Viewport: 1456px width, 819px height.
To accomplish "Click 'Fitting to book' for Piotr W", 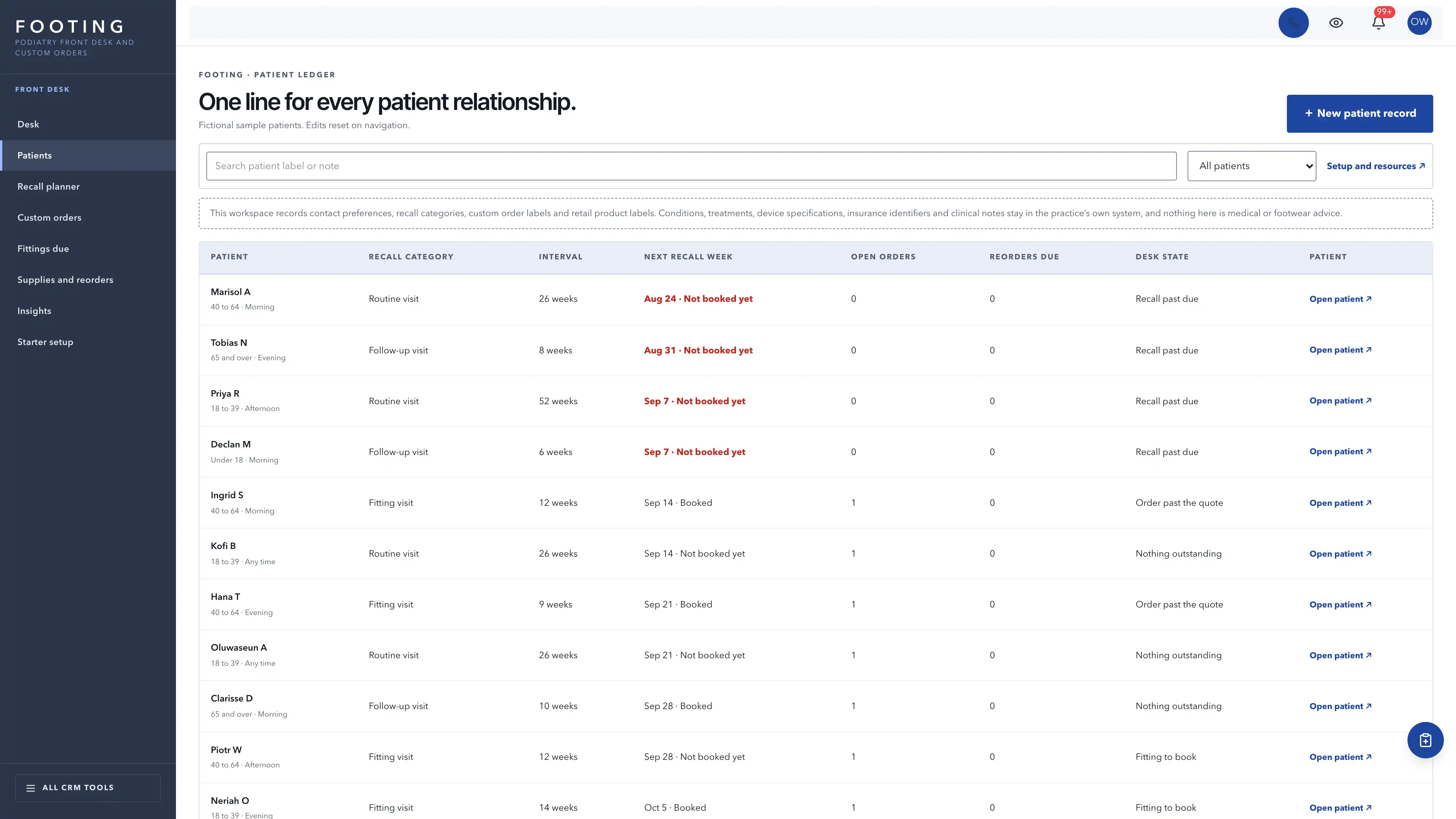I will 1166,757.
